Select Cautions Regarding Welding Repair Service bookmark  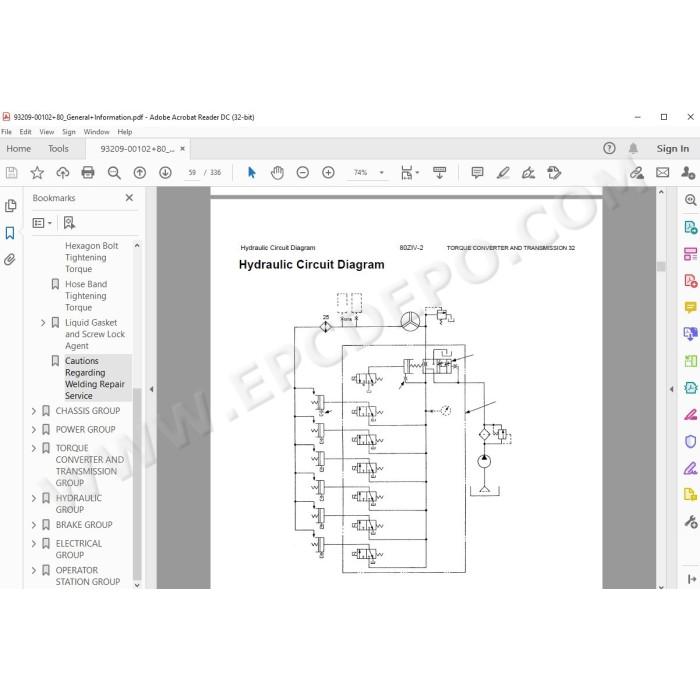95,378
